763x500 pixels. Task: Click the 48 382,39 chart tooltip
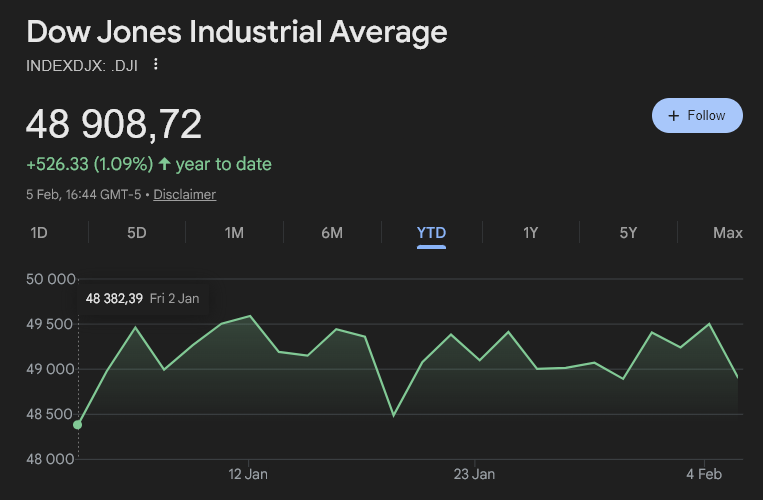tap(145, 298)
